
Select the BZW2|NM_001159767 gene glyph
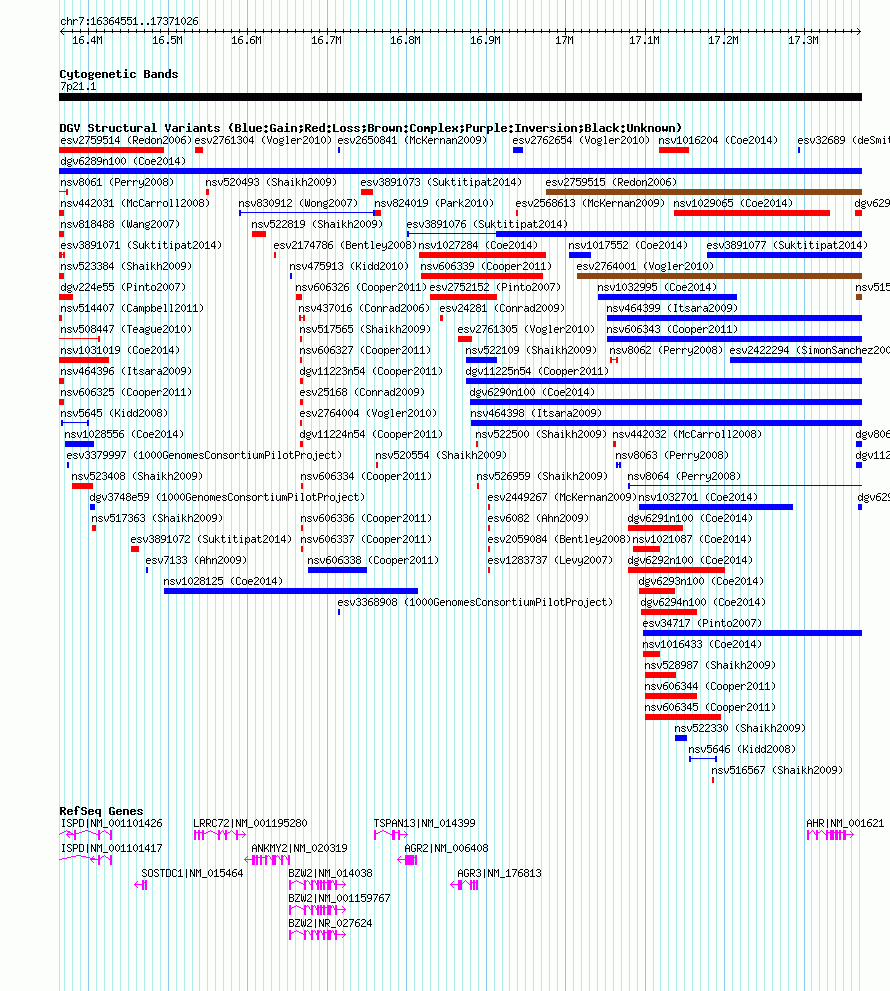(317, 909)
